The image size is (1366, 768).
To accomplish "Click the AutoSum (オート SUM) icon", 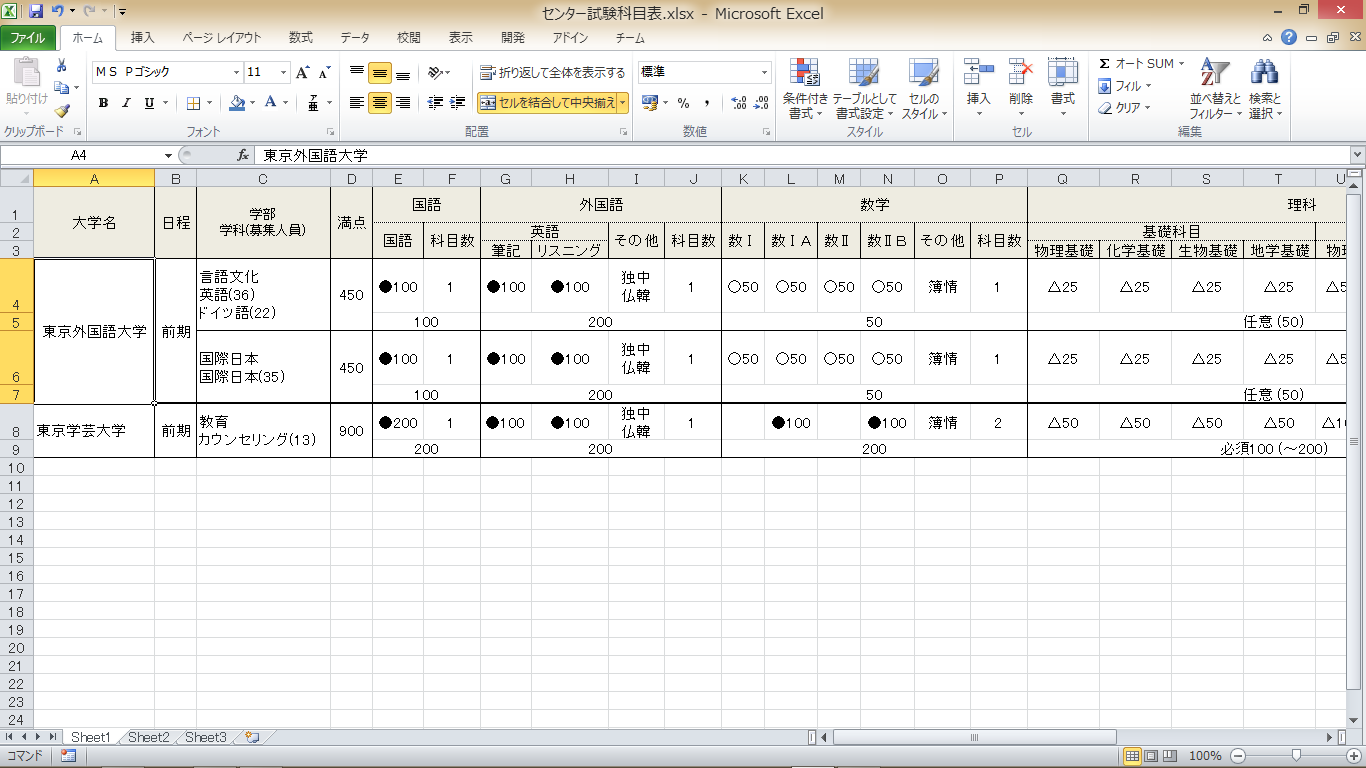I will pyautogui.click(x=1105, y=64).
